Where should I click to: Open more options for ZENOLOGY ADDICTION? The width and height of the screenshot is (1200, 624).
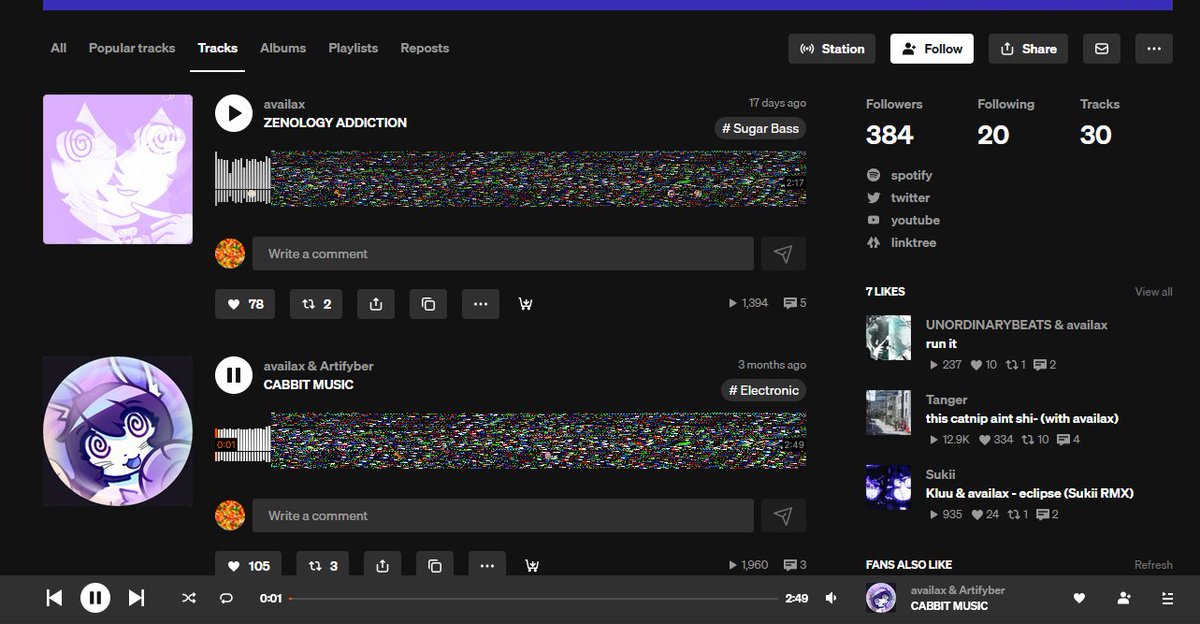point(480,304)
